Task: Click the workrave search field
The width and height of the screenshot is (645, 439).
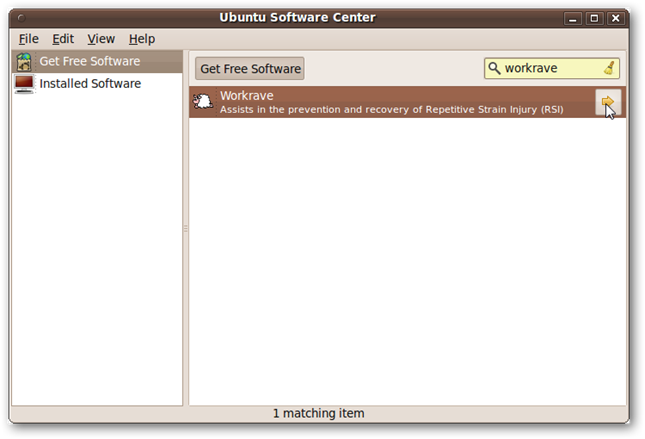Action: 552,68
